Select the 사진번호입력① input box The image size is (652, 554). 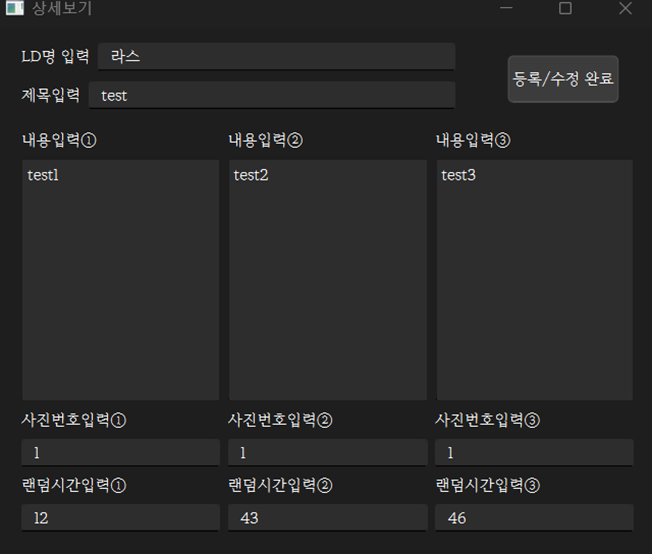[120, 452]
